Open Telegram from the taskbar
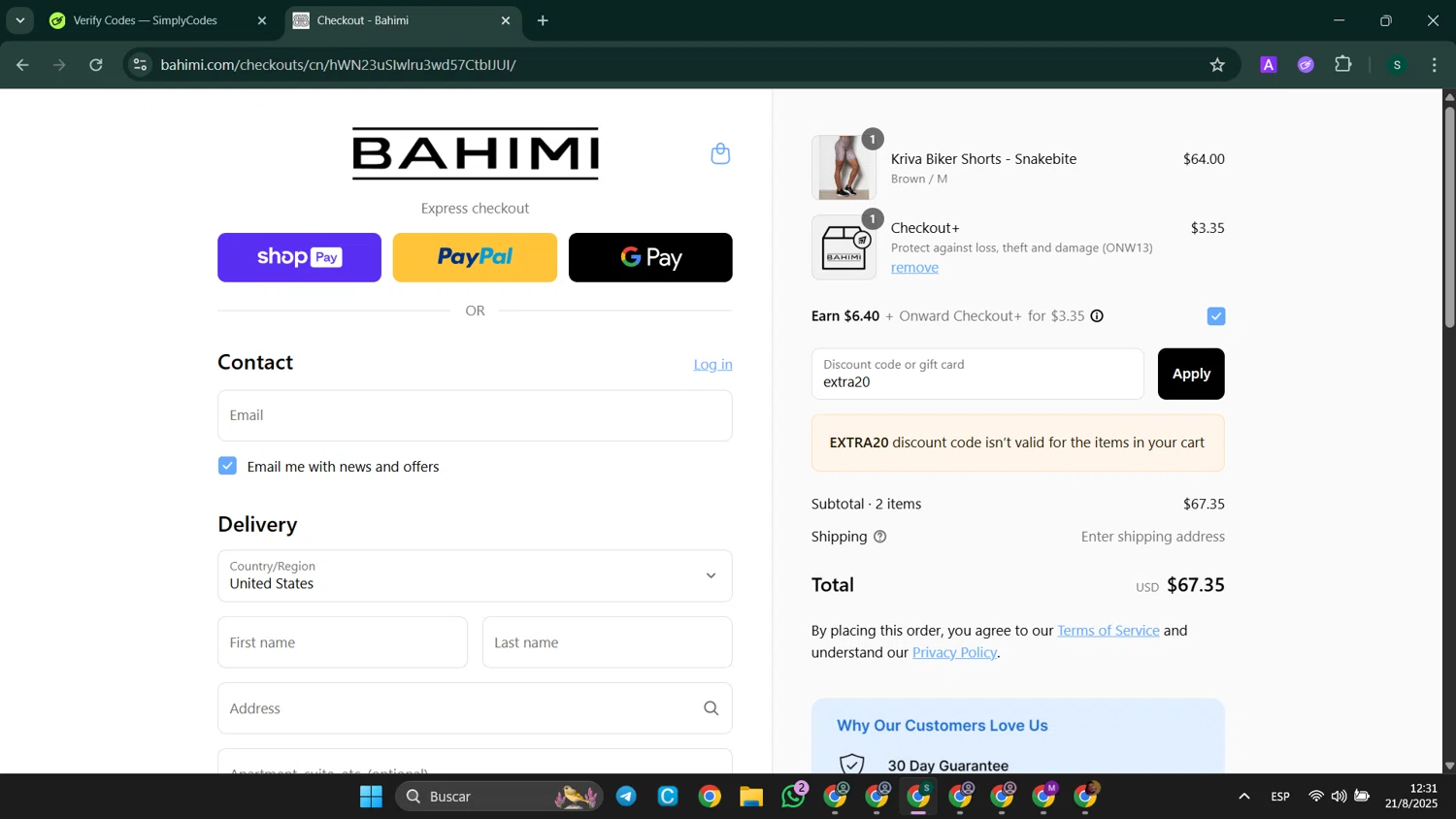The height and width of the screenshot is (819, 1456). (627, 797)
